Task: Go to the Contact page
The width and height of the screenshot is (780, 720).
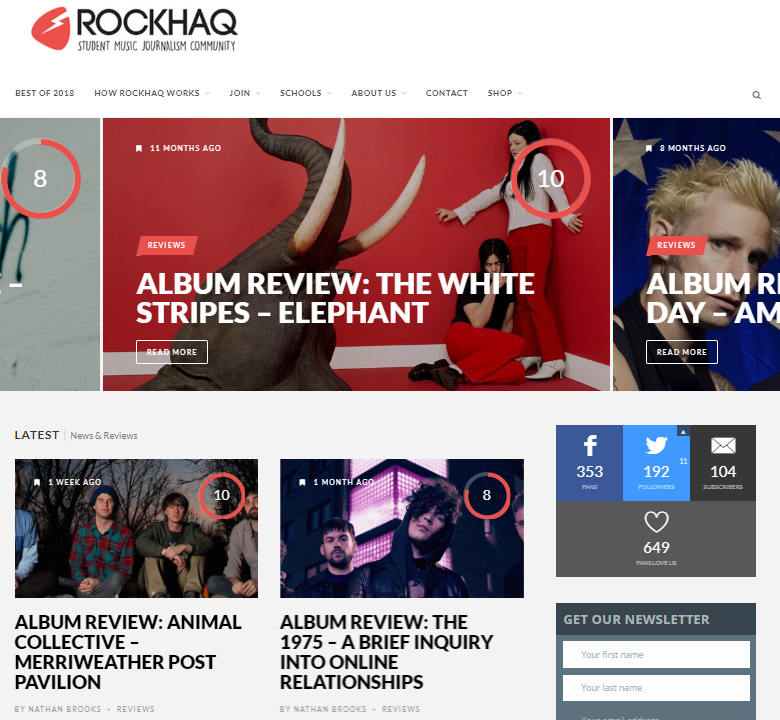Action: pos(447,93)
